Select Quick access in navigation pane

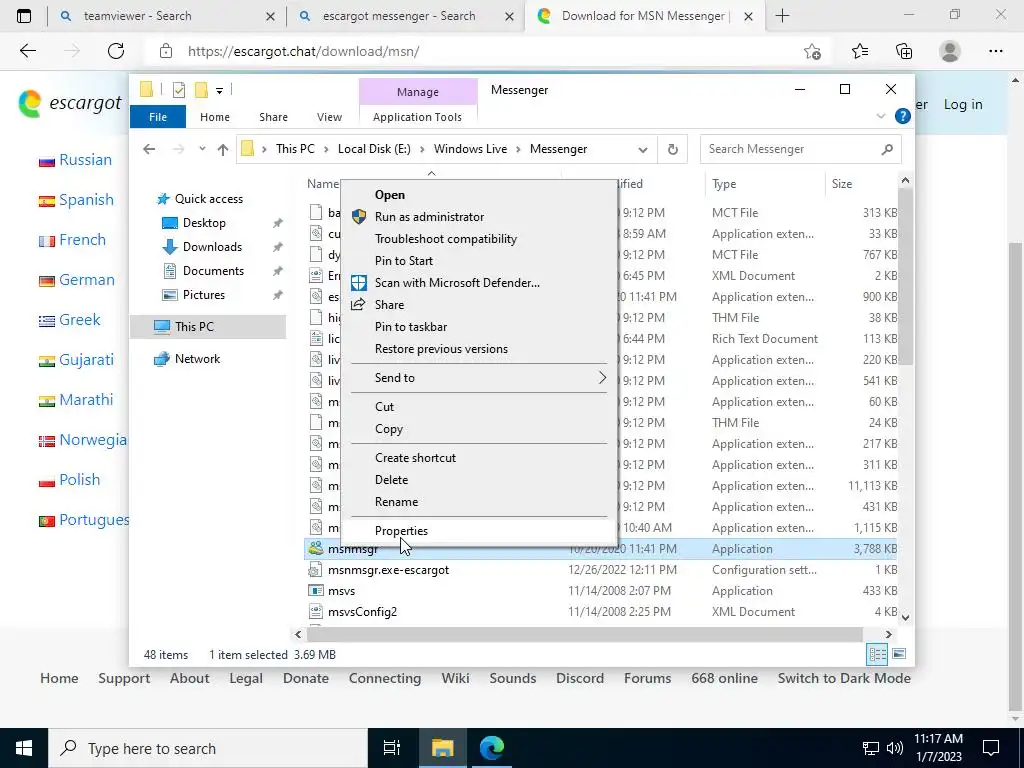[208, 199]
